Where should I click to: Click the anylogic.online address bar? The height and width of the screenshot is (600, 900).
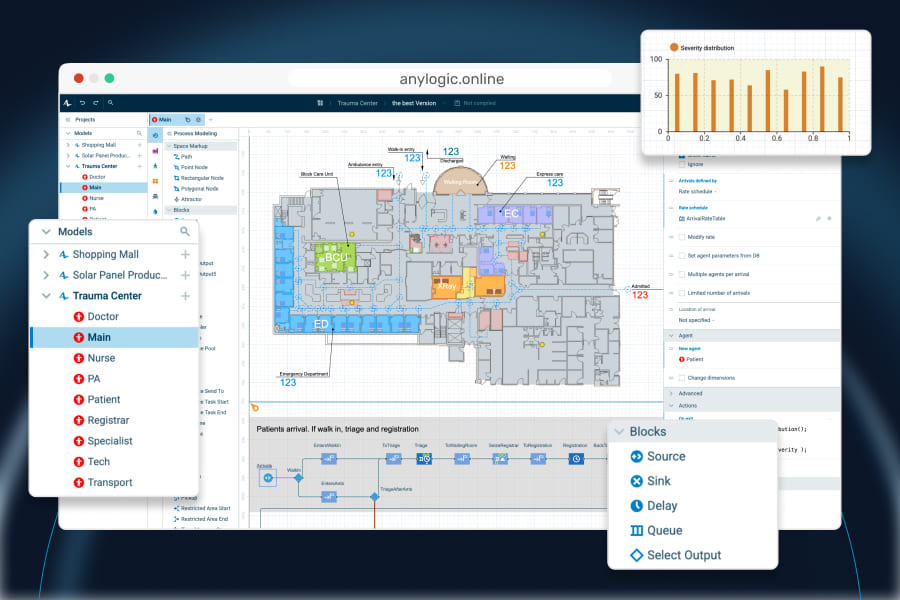(451, 79)
